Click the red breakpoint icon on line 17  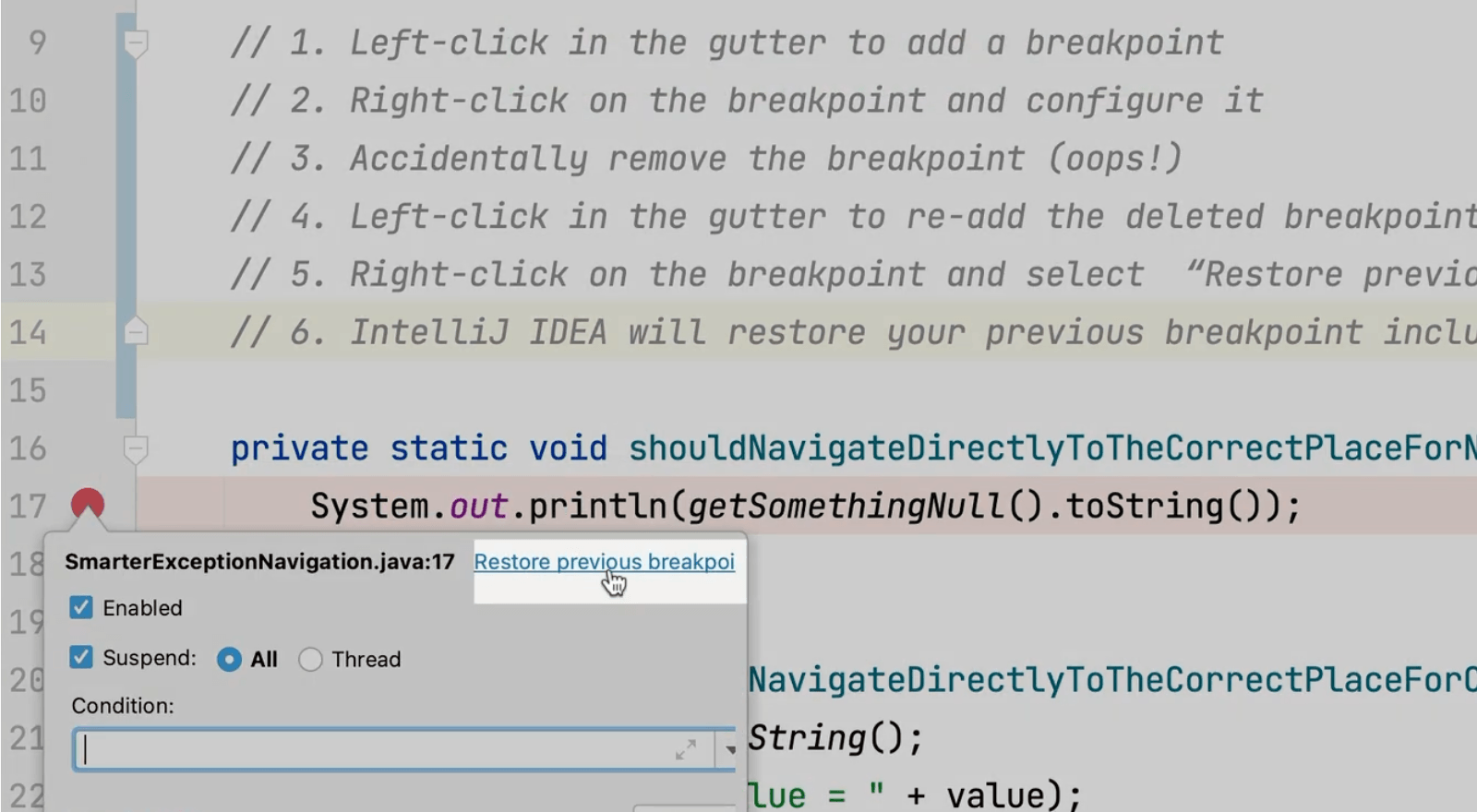88,504
